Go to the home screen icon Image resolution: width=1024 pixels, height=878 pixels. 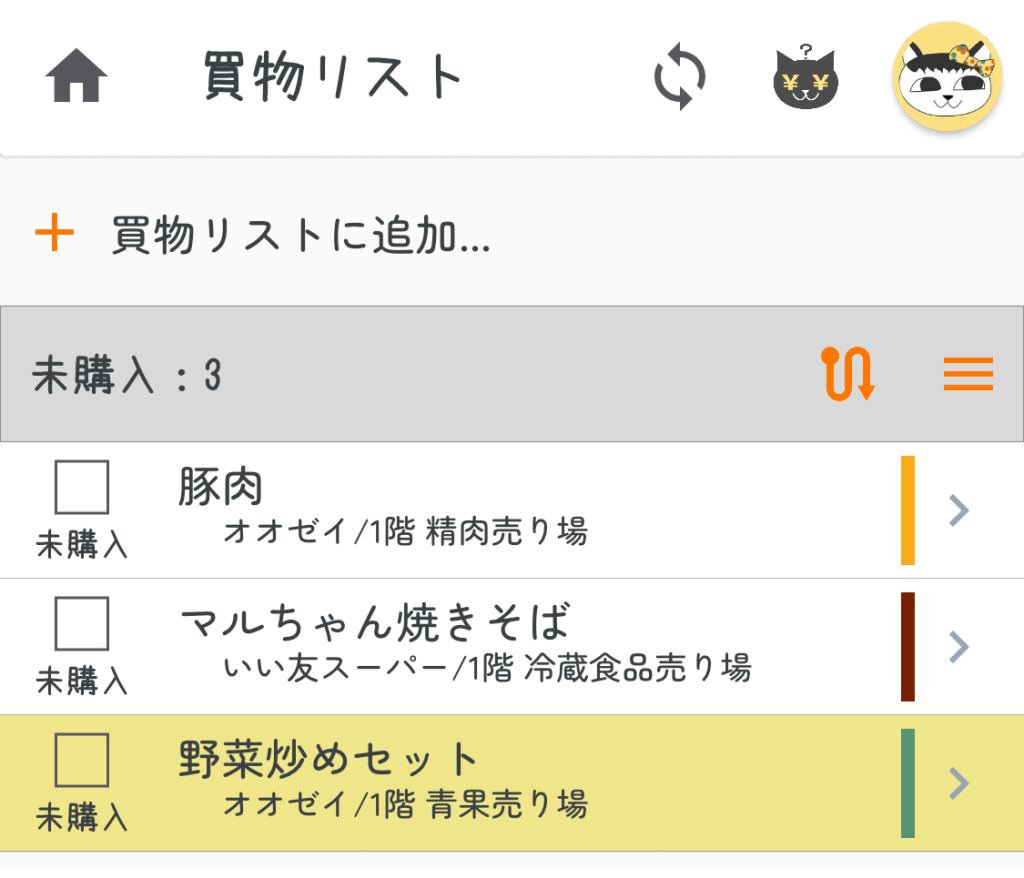tap(76, 76)
